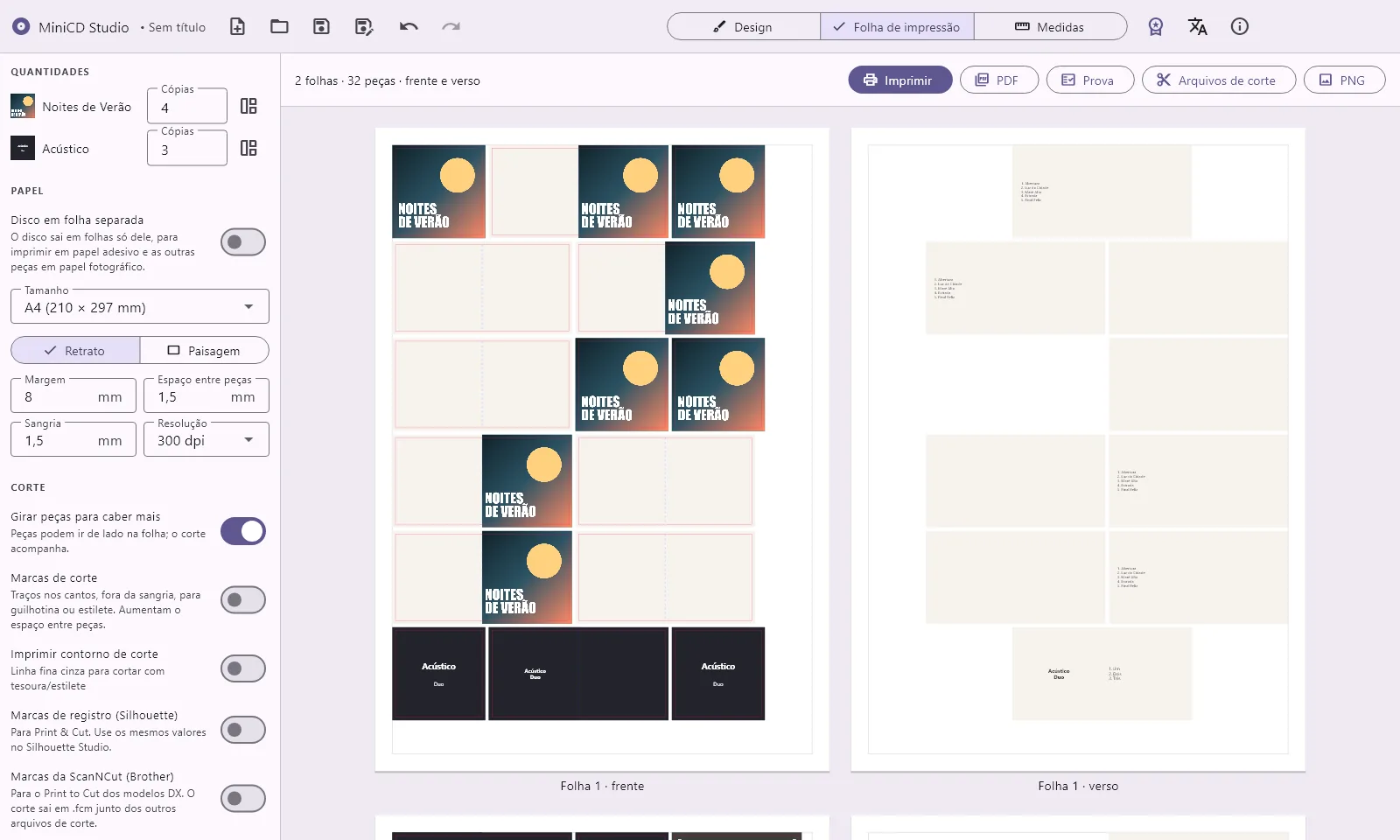The image size is (1400, 840).
Task: Redo the last action
Action: point(451,26)
